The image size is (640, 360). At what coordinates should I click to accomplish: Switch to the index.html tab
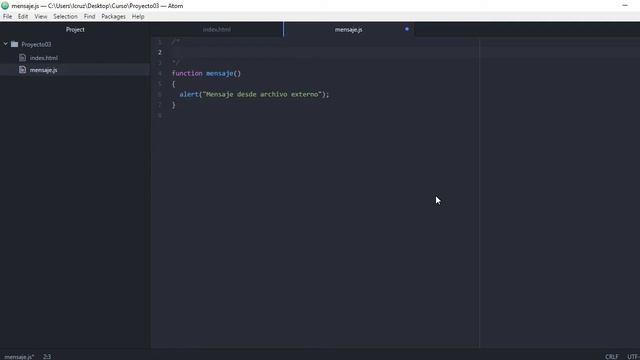coord(217,29)
